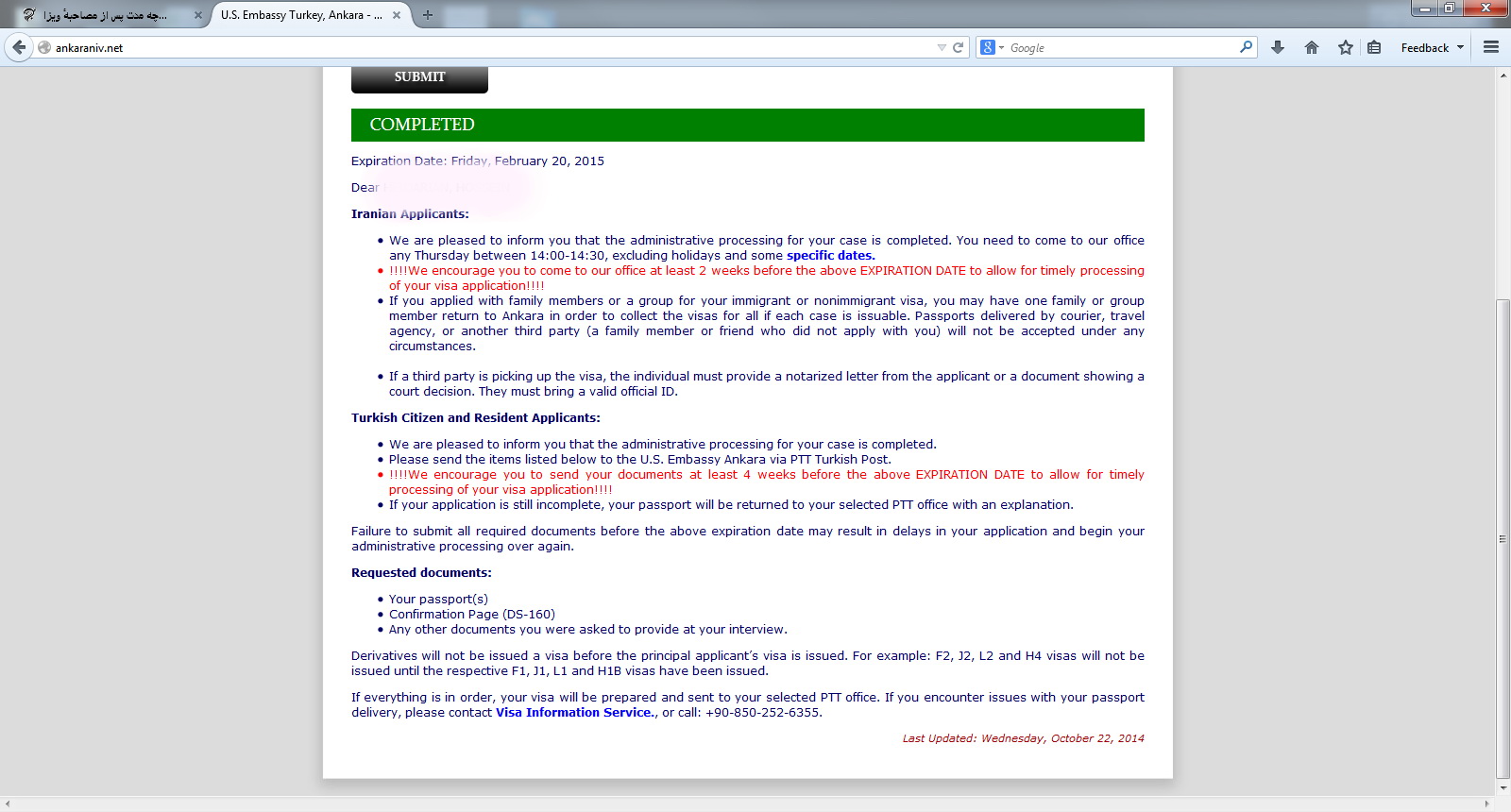Click the vertical scrollbar thumb
Image resolution: width=1511 pixels, height=812 pixels.
(1503, 538)
